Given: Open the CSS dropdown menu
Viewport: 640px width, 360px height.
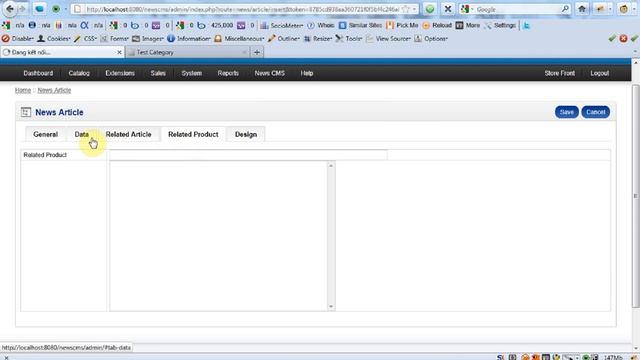Looking at the screenshot, I should point(85,38).
